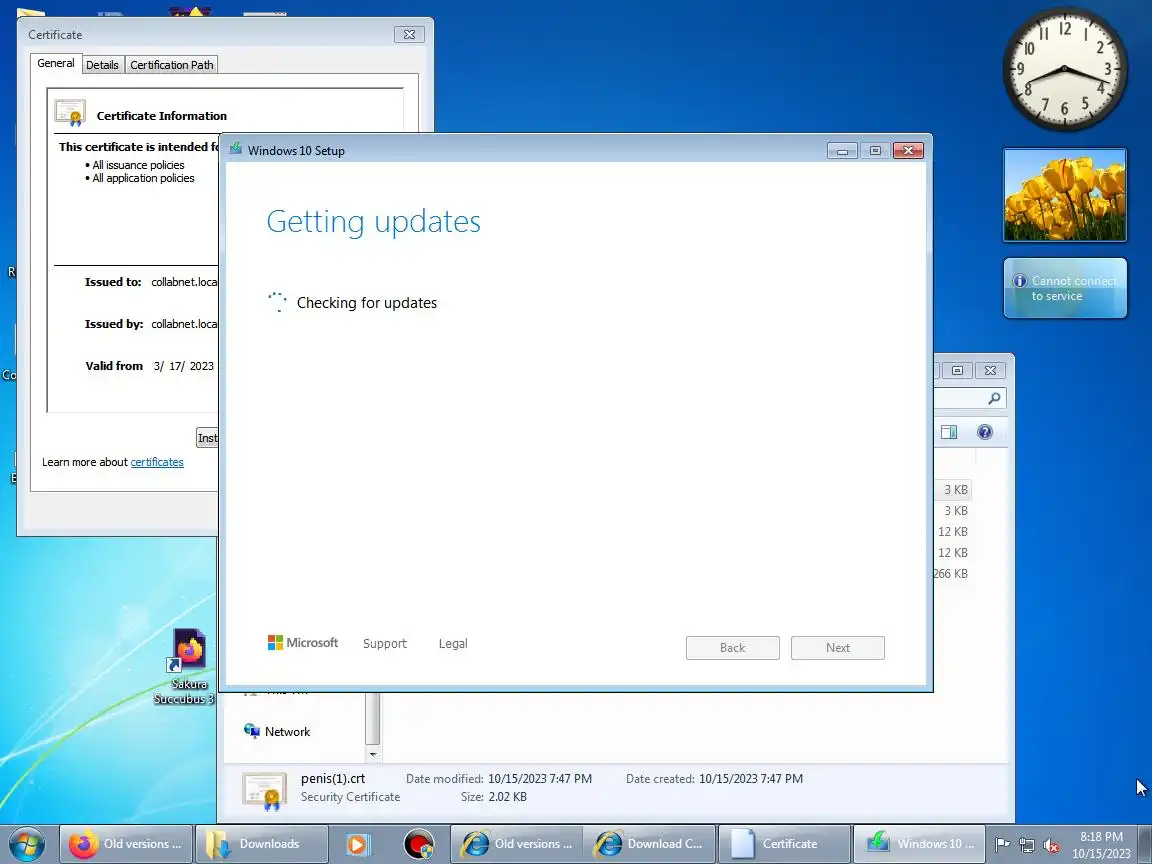
Task: Open the Legal link in Setup
Action: (453, 644)
